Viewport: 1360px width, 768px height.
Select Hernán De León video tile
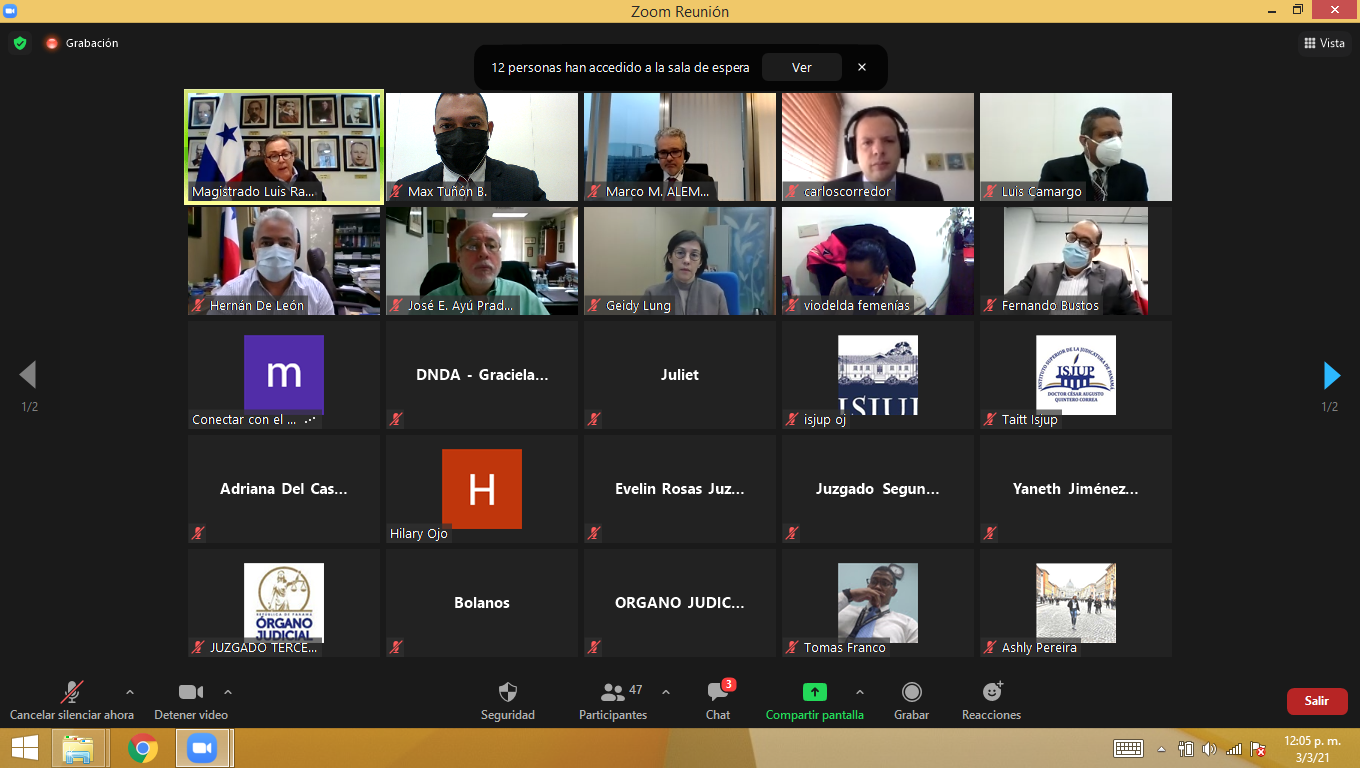click(284, 261)
